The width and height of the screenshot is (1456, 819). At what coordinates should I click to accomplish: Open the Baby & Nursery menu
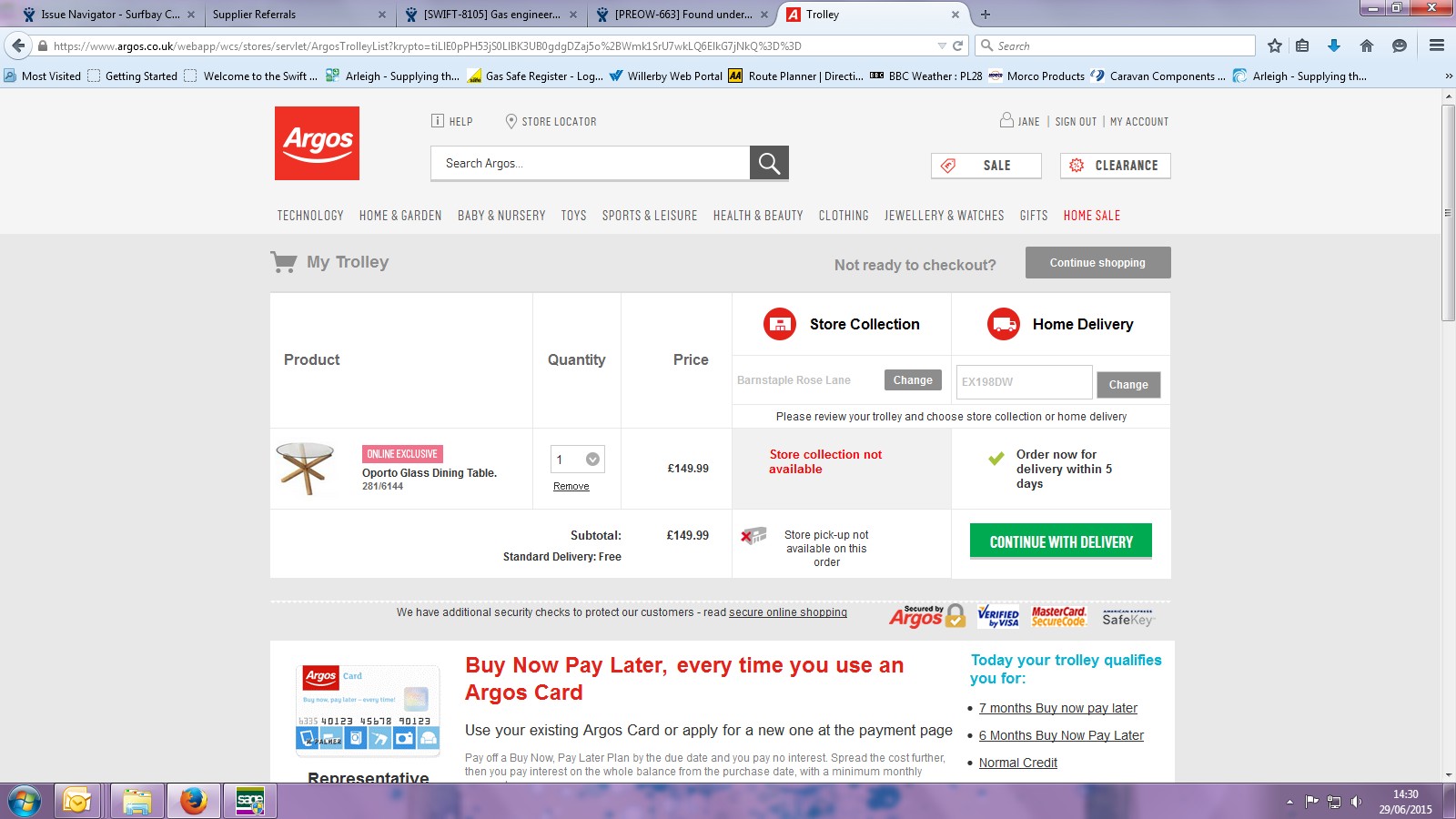pos(501,216)
